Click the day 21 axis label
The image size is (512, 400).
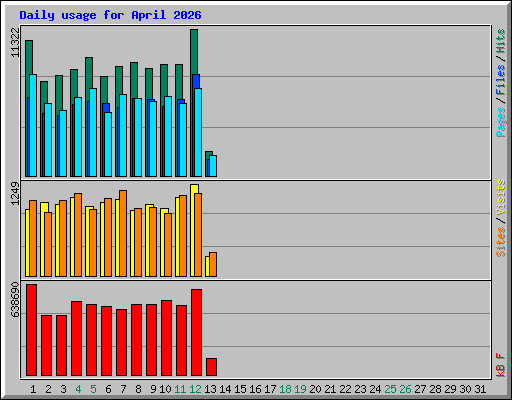click(330, 389)
